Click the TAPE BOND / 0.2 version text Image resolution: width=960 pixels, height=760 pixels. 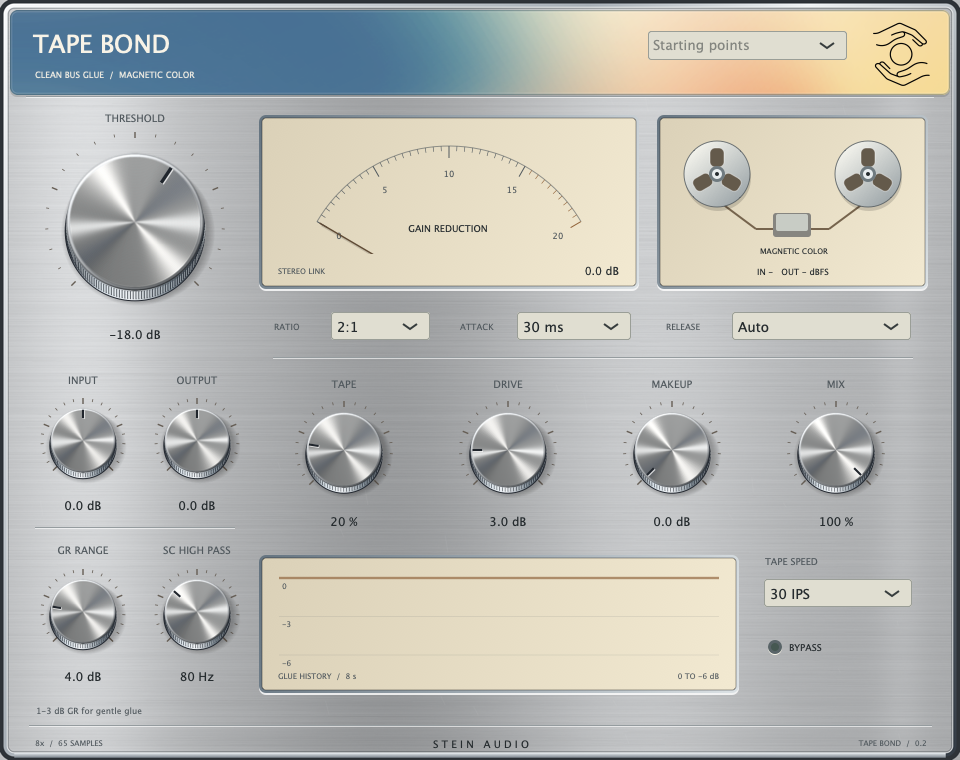click(892, 743)
